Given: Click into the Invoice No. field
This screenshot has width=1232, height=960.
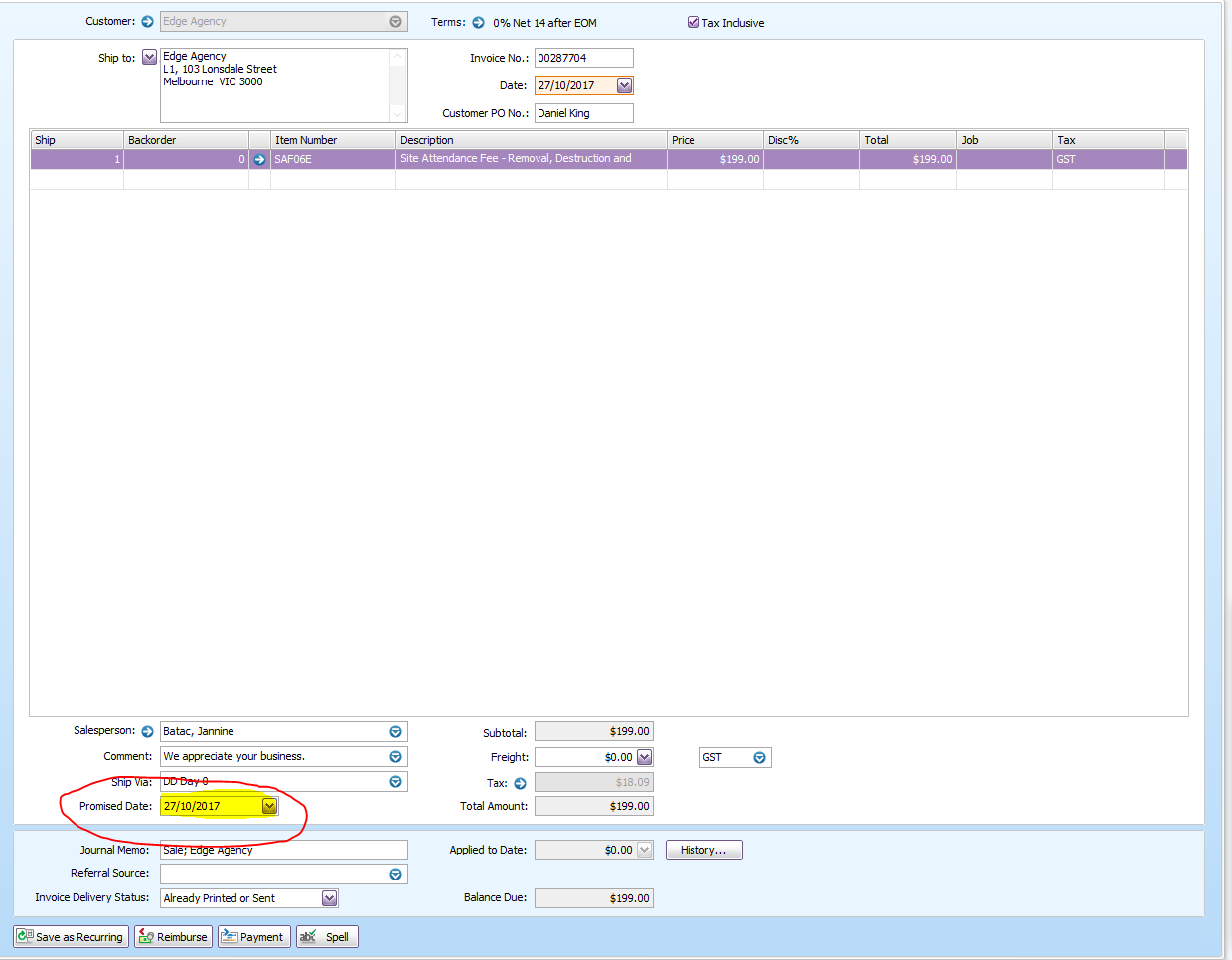Looking at the screenshot, I should tap(583, 58).
